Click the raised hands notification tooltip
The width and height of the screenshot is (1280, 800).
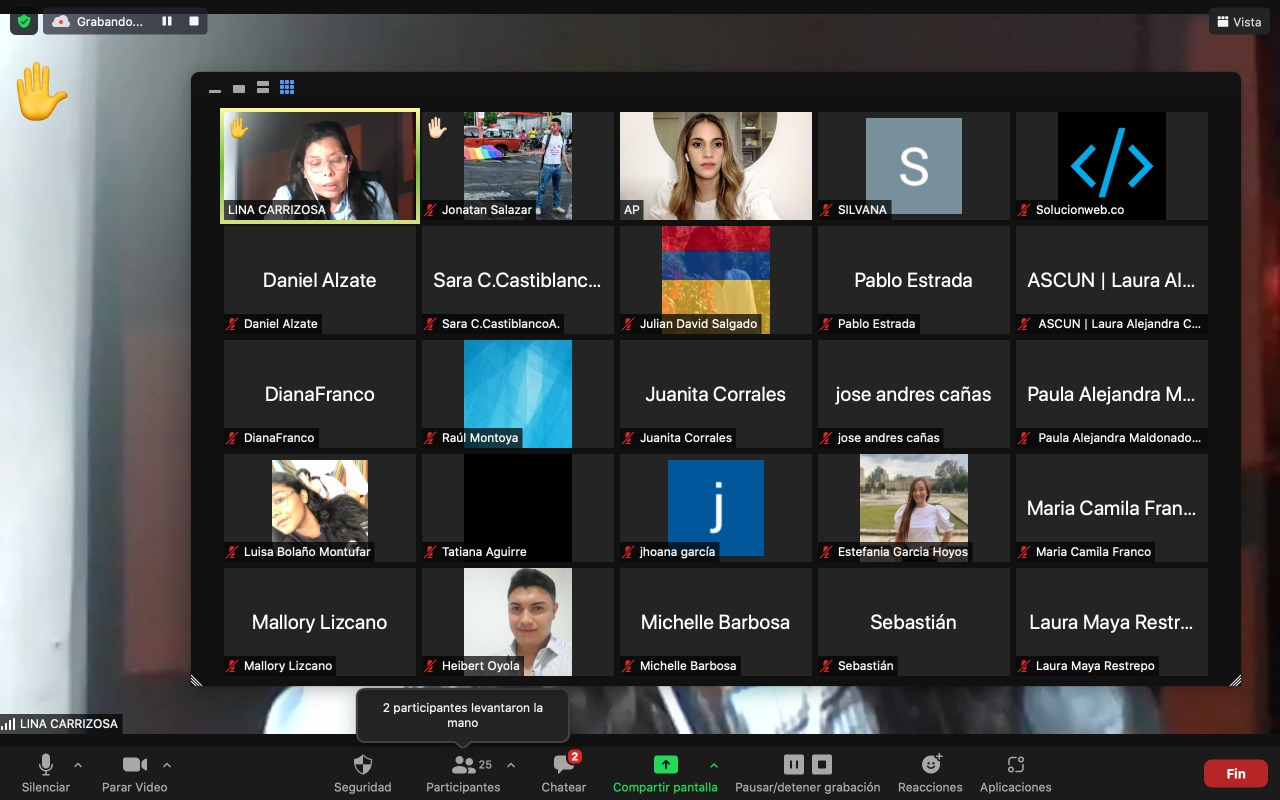[x=462, y=715]
